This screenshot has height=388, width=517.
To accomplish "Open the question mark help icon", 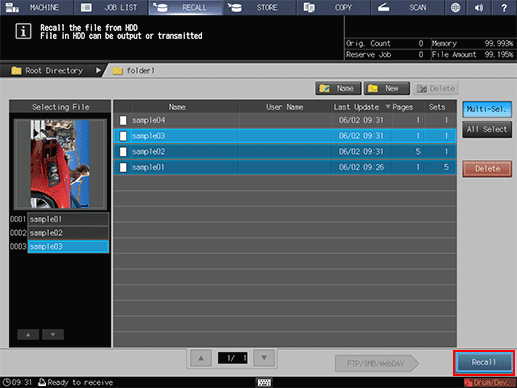I will [504, 7].
